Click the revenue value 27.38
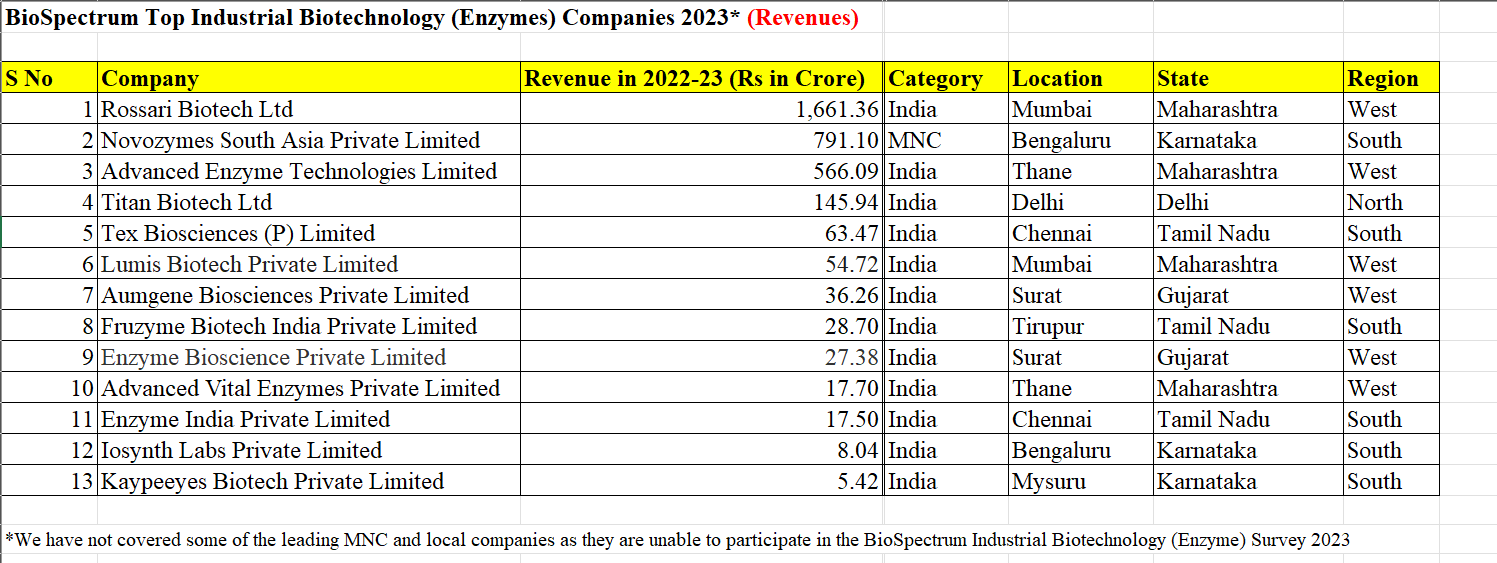 click(x=702, y=357)
